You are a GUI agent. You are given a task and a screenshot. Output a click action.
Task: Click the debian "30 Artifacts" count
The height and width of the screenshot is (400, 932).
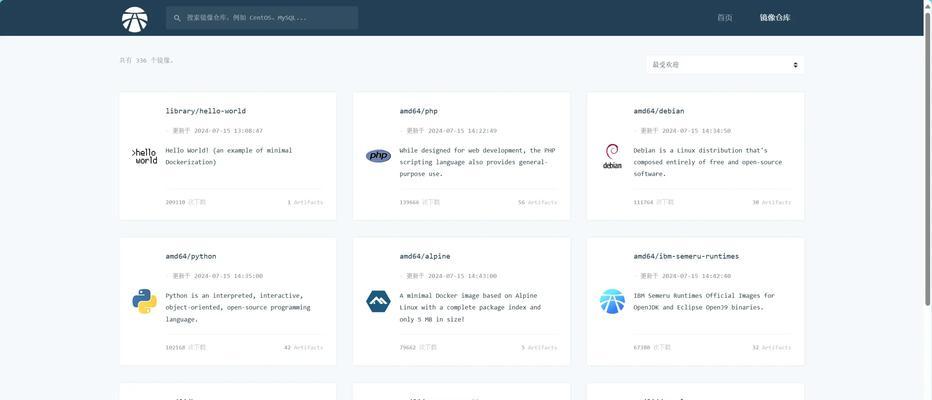click(x=772, y=203)
